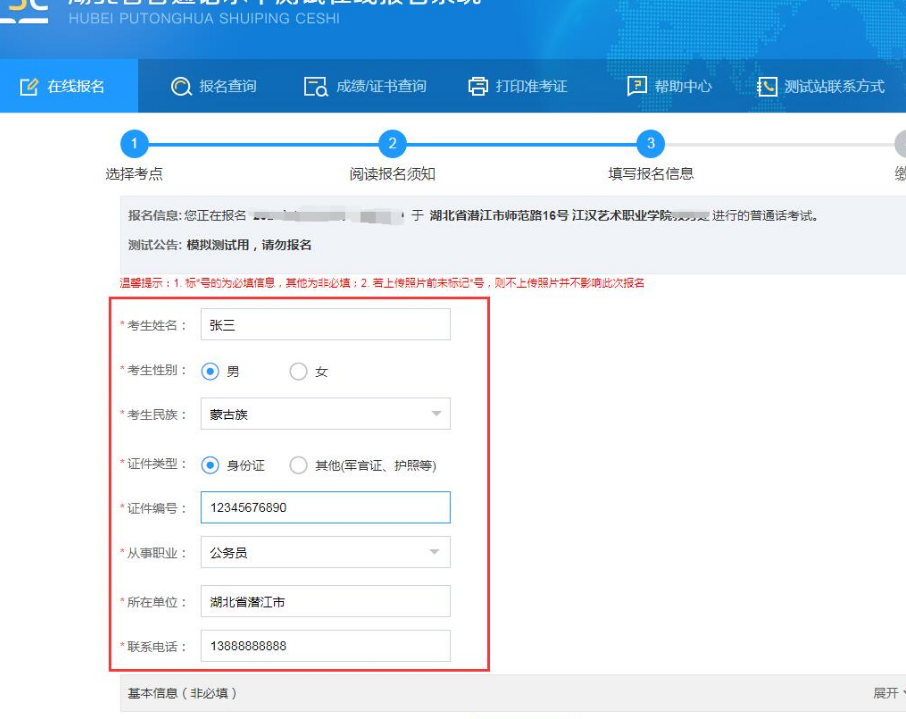
Task: Click the 成绩/证书查询 search-document icon
Action: coord(315,87)
